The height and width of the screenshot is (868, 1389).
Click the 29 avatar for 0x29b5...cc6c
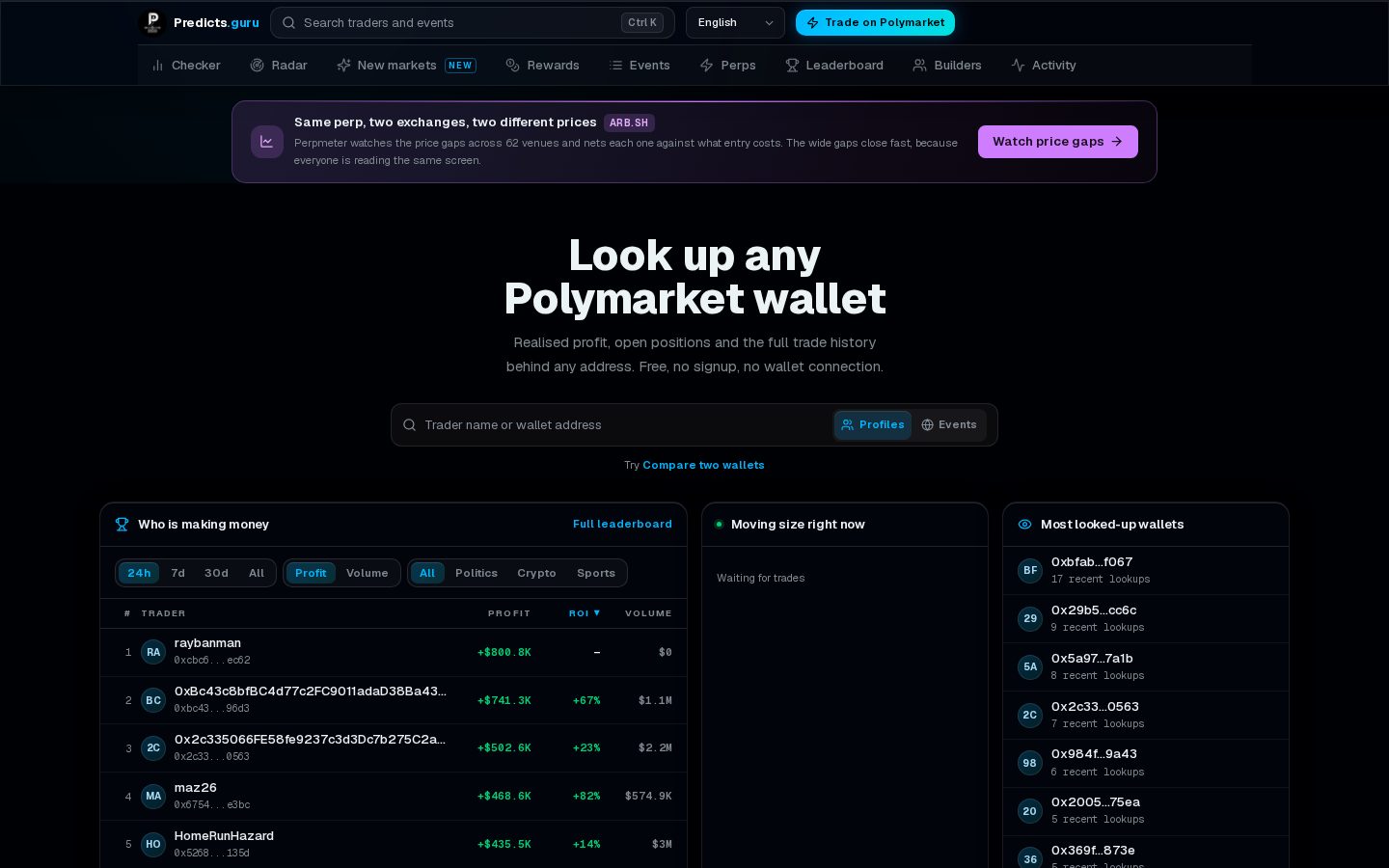tap(1030, 619)
